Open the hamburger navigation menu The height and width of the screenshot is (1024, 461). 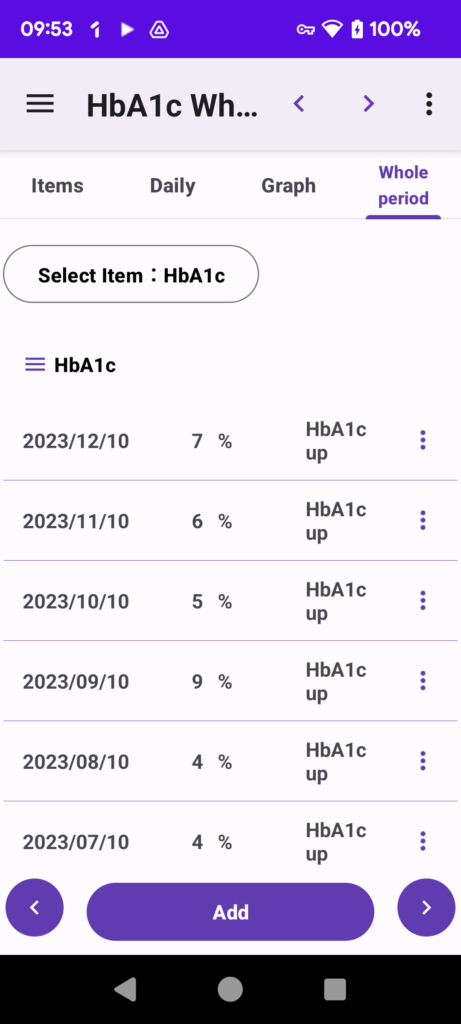40,104
